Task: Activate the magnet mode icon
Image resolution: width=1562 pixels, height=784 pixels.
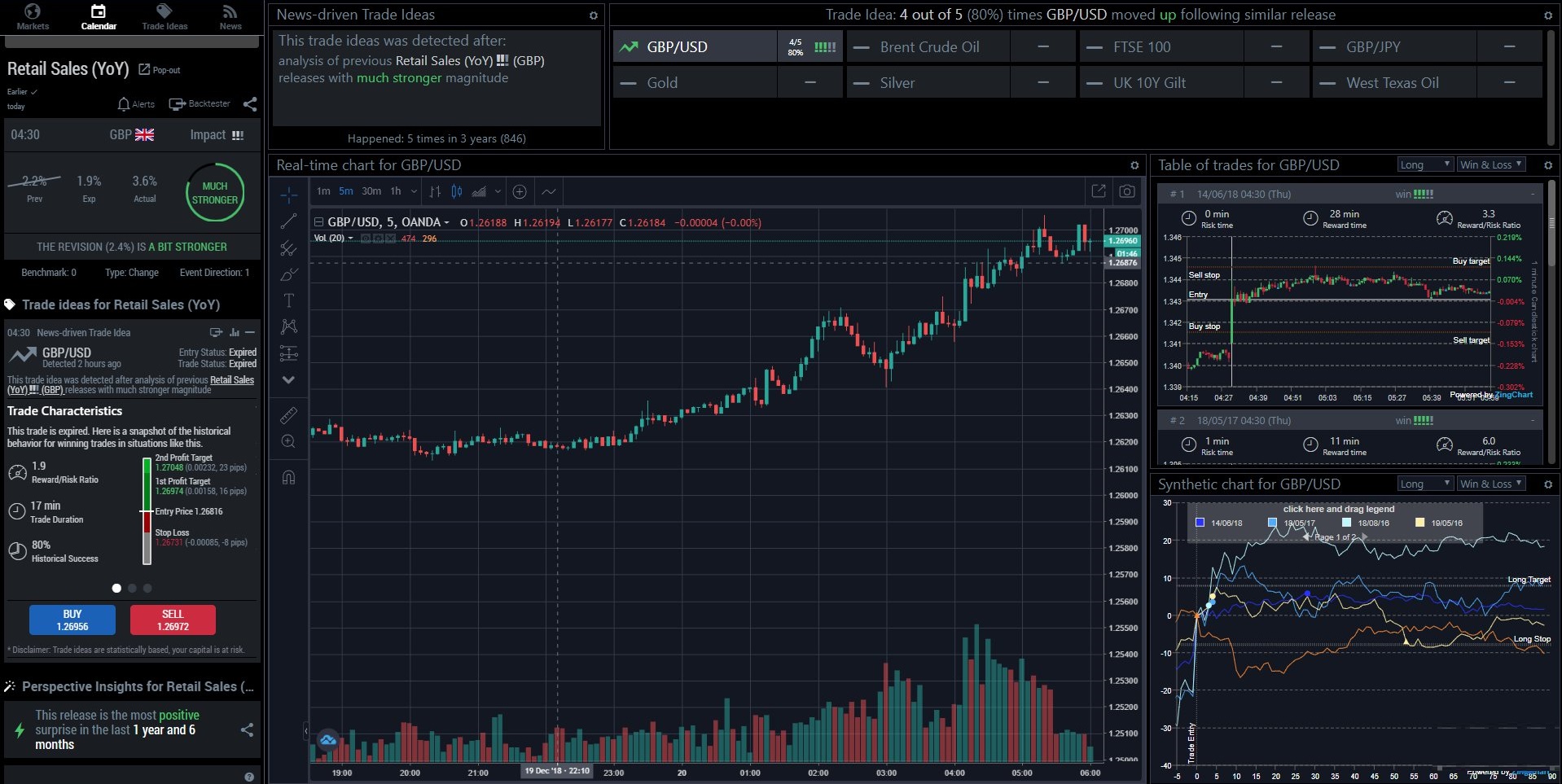Action: click(x=288, y=478)
